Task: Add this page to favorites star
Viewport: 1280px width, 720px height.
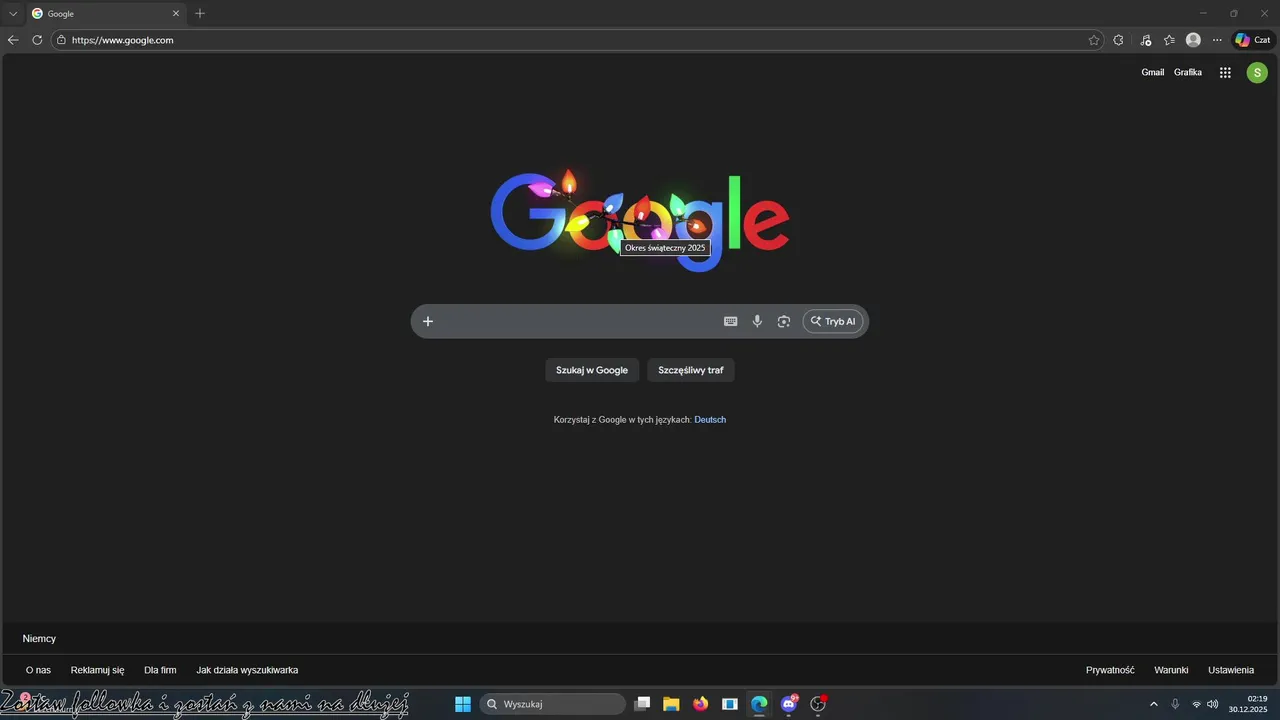Action: 1094,40
